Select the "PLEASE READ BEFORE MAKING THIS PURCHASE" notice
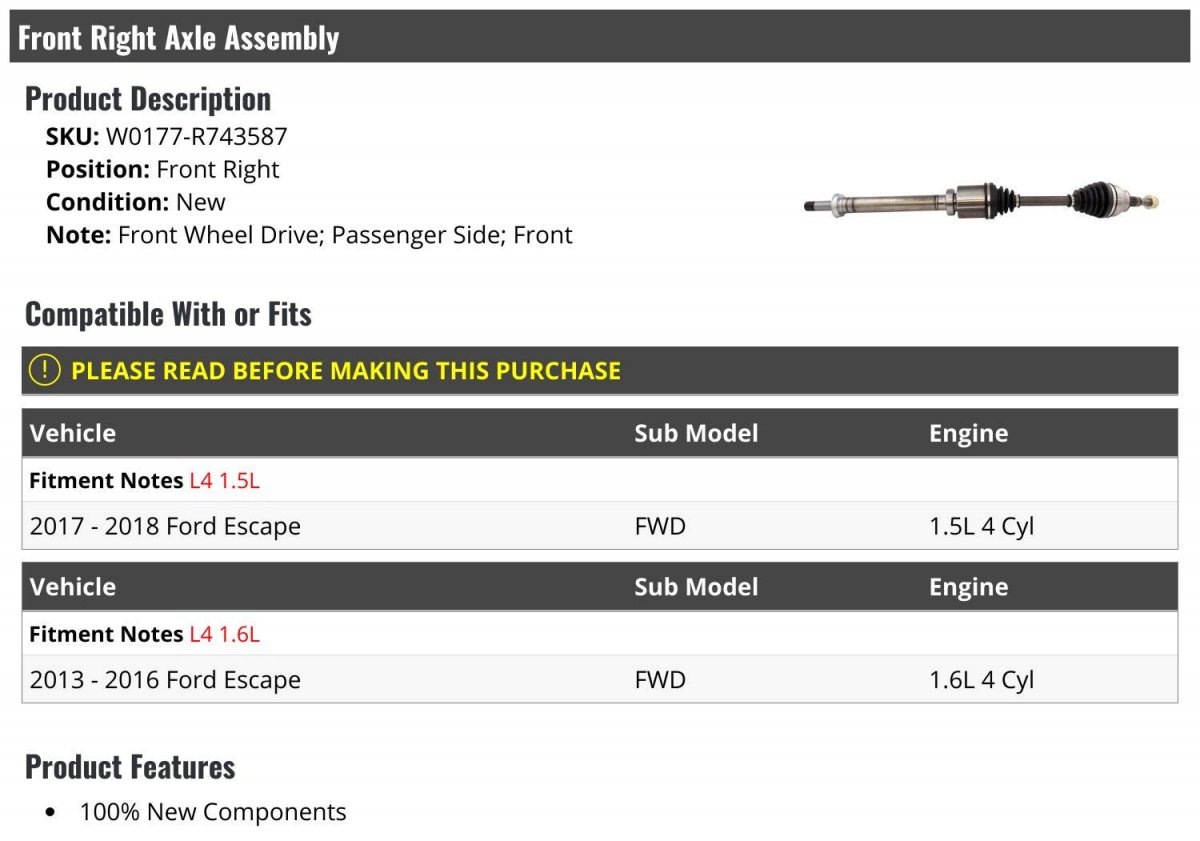Viewport: 1200px width, 841px height. pyautogui.click(x=345, y=371)
